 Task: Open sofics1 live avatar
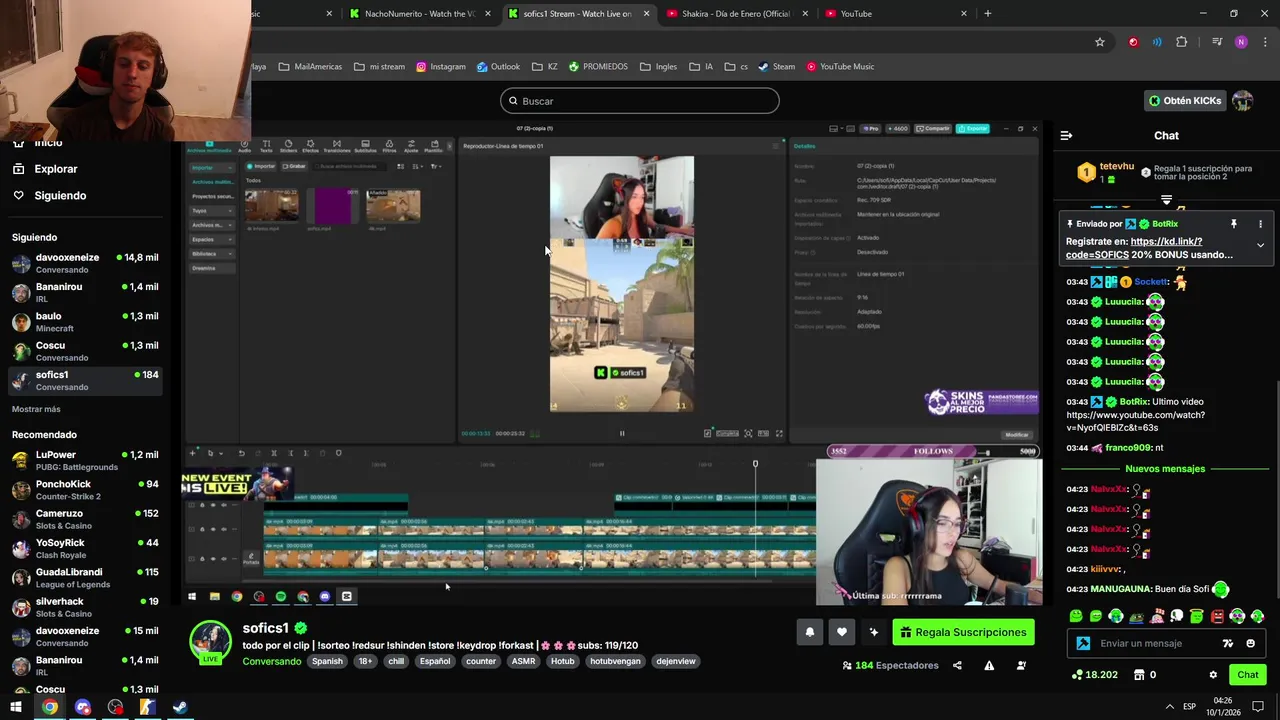click(x=210, y=642)
